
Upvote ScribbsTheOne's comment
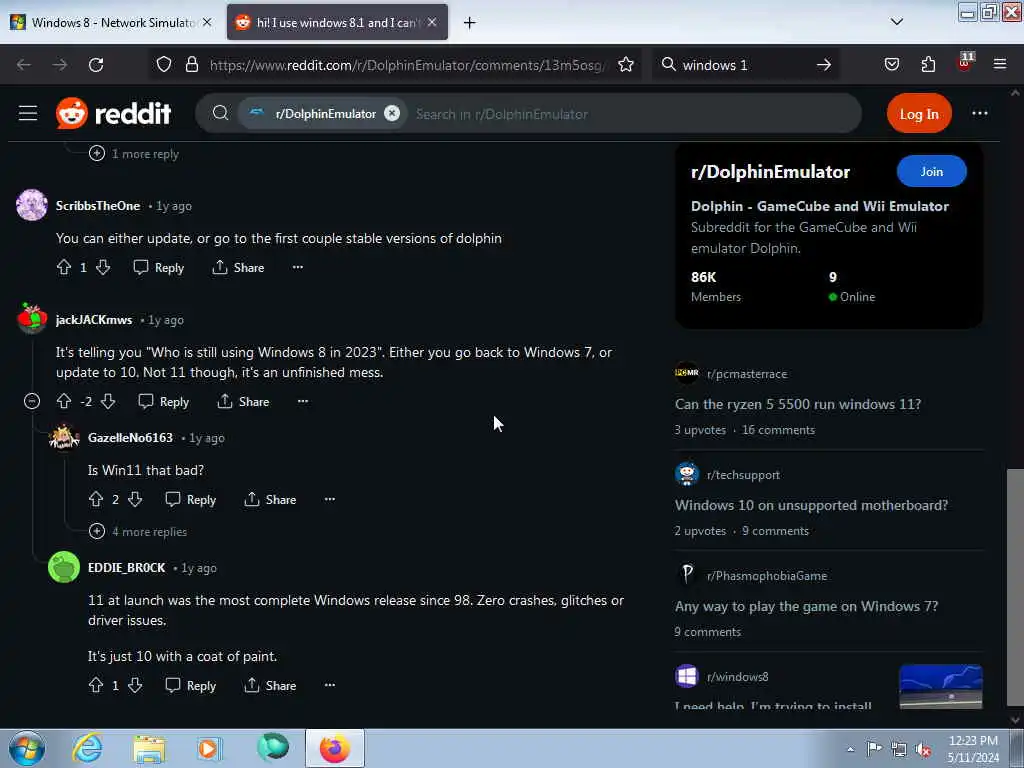point(64,267)
